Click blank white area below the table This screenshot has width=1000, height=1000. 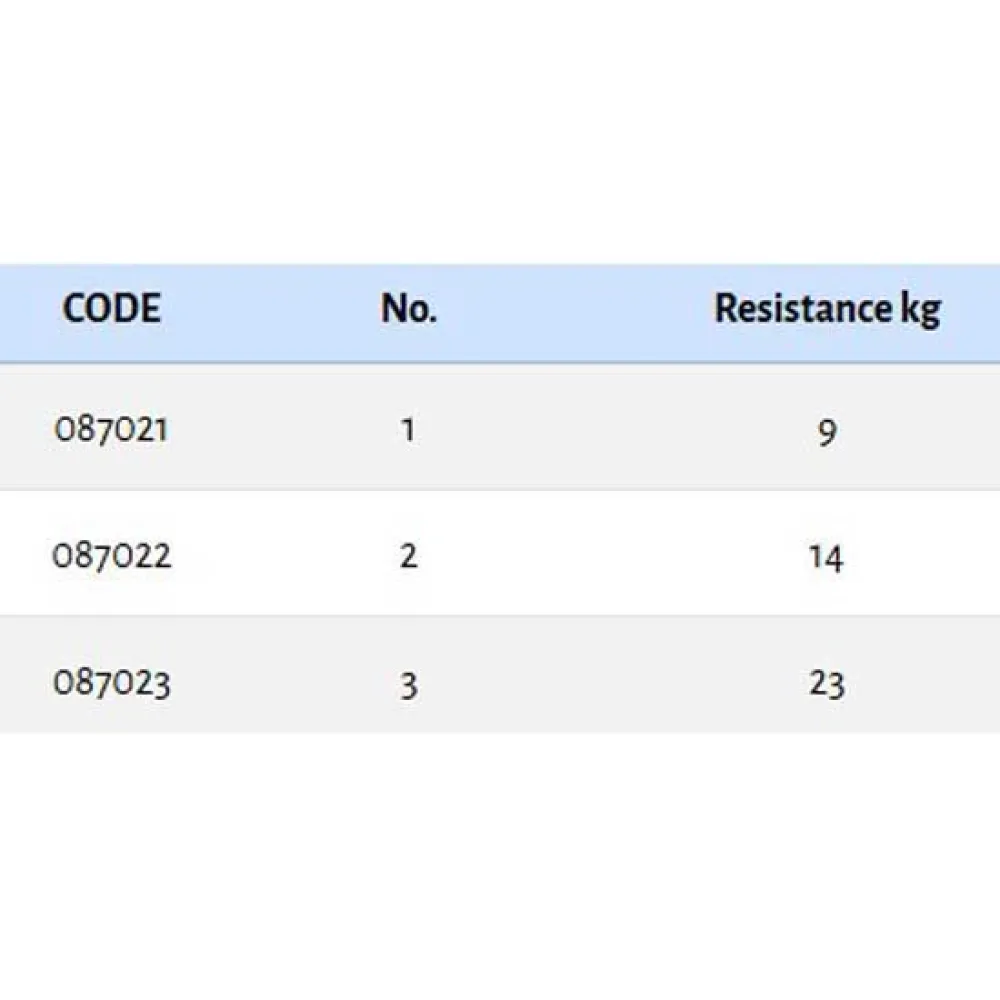[500, 860]
